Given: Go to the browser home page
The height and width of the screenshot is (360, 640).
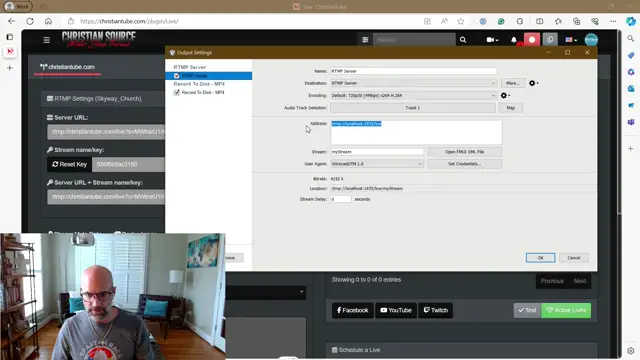Looking at the screenshot, I should click(x=48, y=21).
